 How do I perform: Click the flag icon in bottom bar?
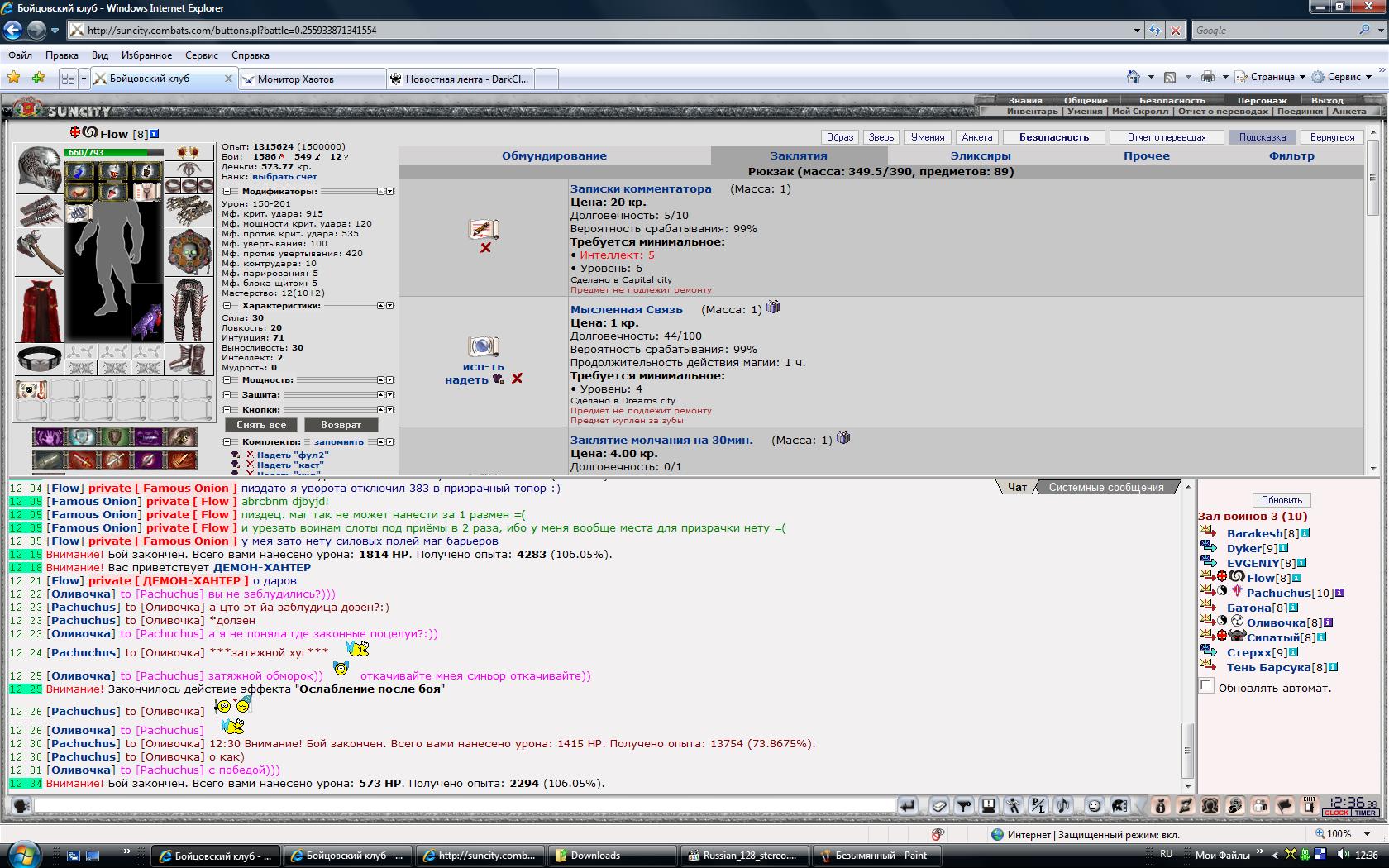tap(1284, 805)
